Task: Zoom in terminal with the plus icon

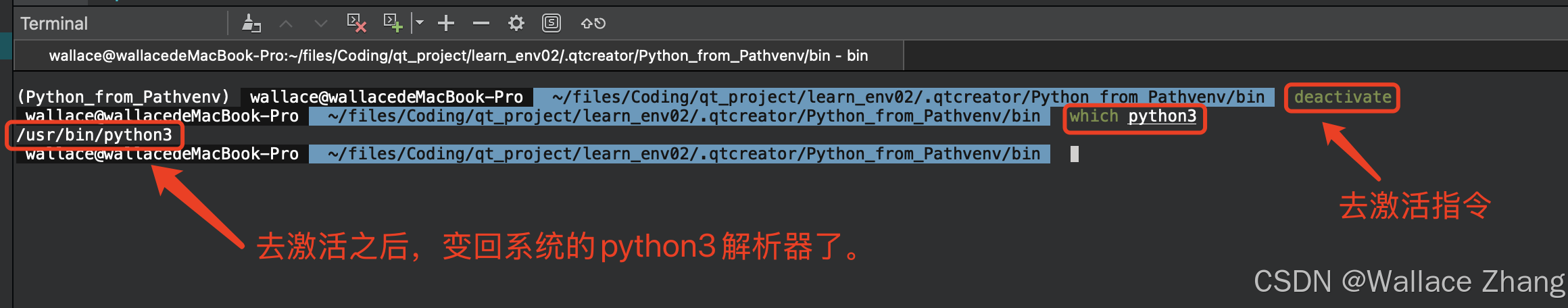Action: tap(446, 24)
